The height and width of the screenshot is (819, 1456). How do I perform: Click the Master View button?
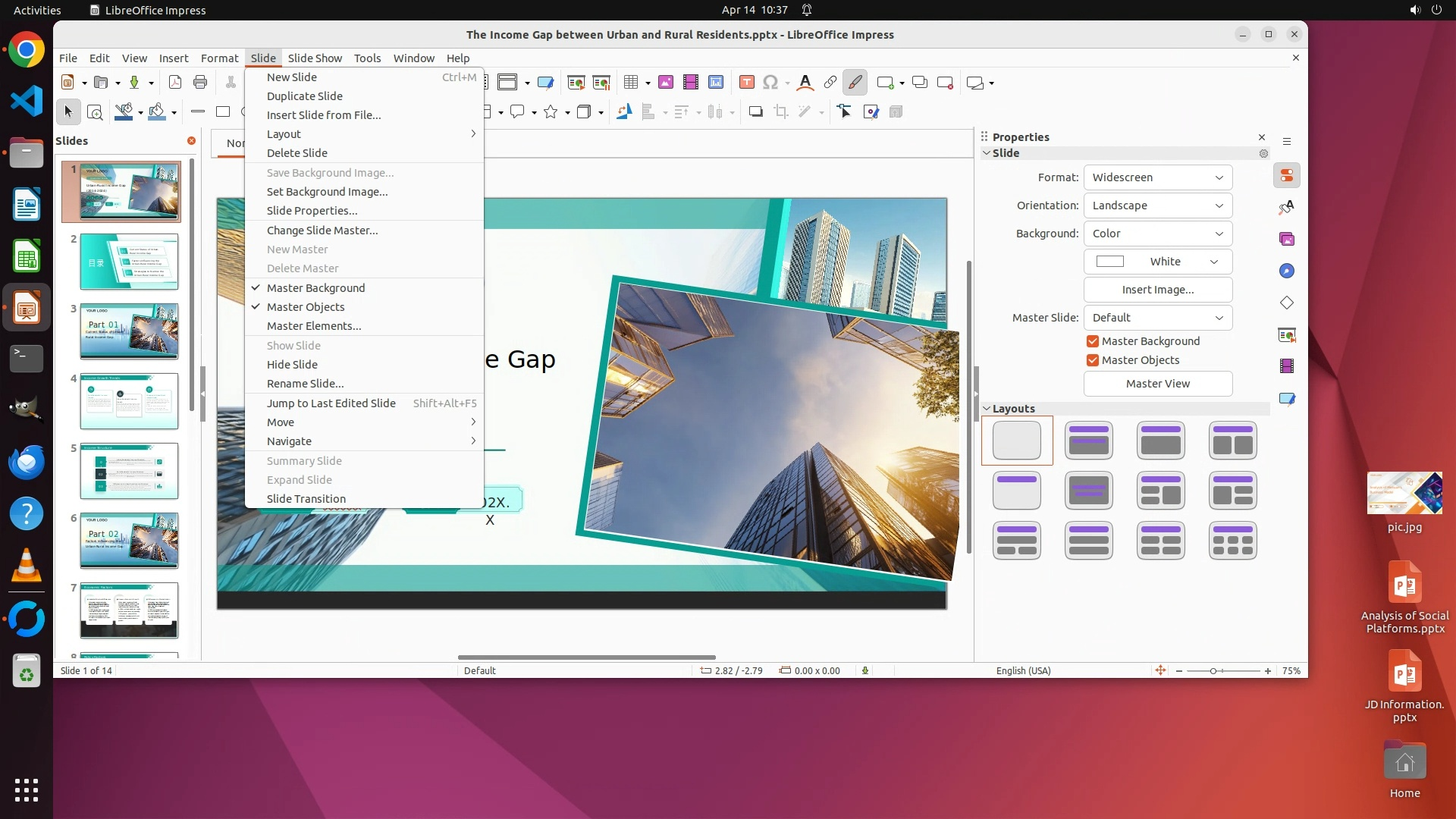click(x=1157, y=384)
